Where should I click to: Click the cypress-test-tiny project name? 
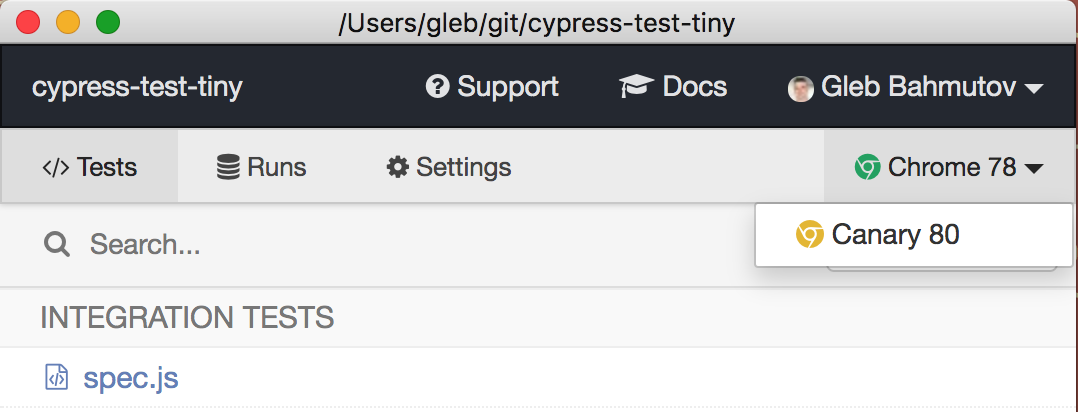(137, 87)
